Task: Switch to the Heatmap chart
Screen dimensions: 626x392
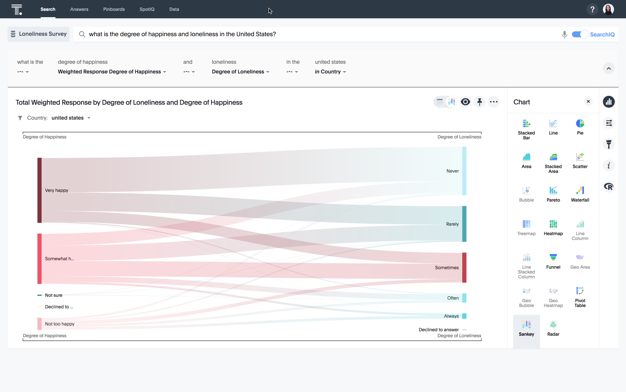Action: pos(553,228)
